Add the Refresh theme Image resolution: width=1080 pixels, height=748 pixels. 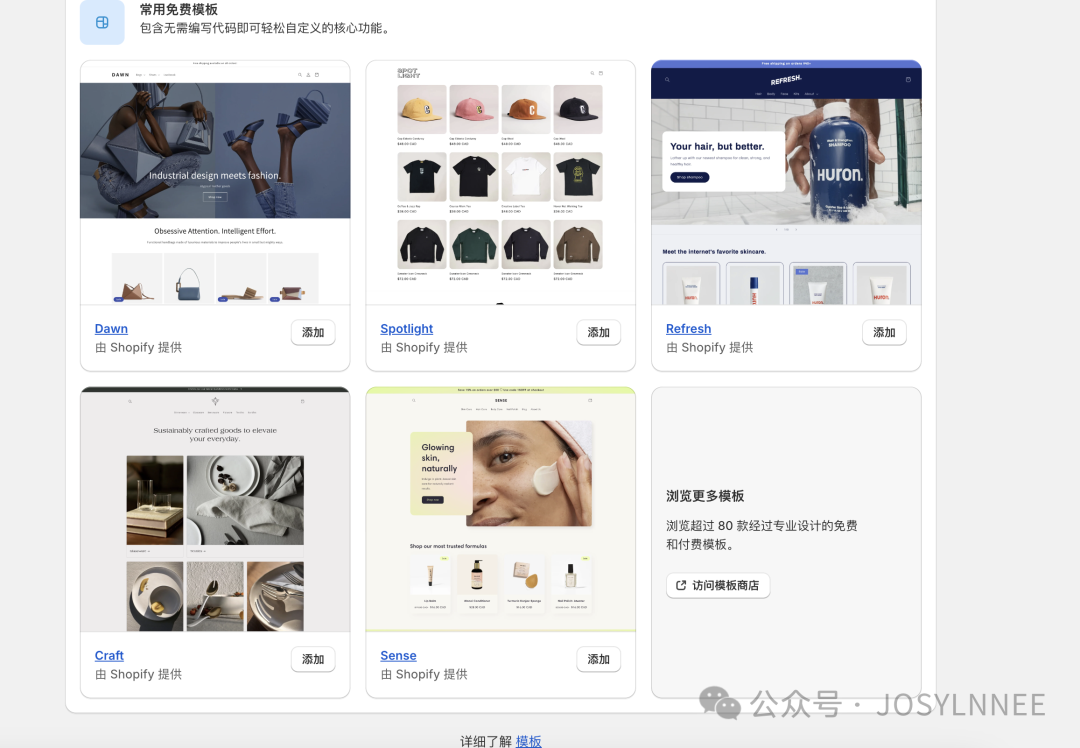click(x=884, y=332)
